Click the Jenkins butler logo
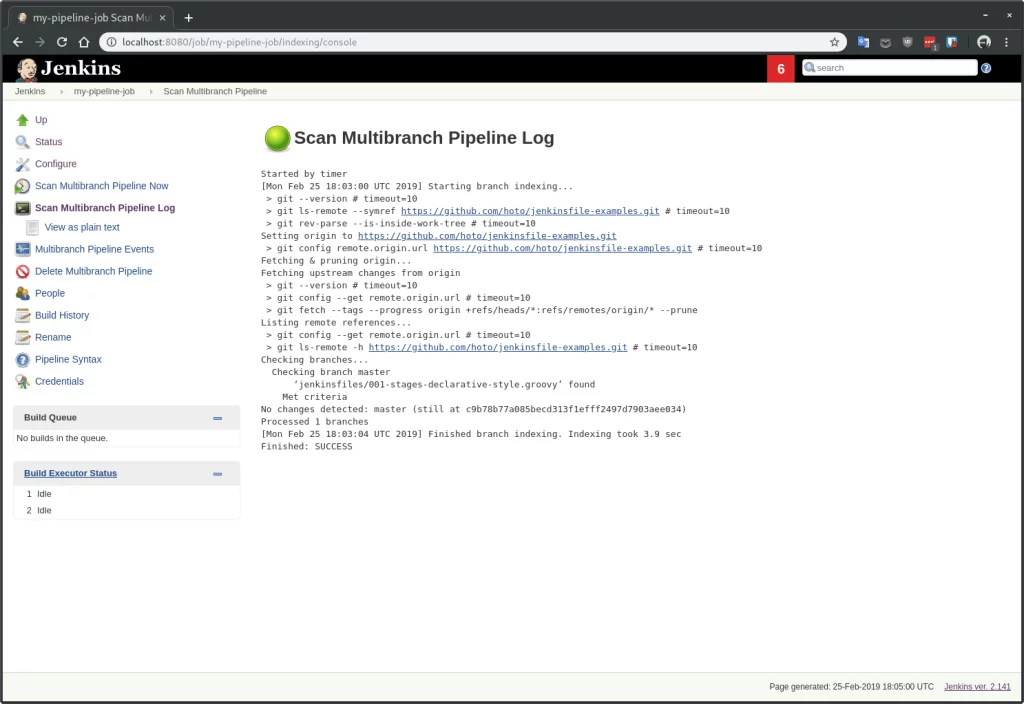The height and width of the screenshot is (704, 1024). [27, 69]
